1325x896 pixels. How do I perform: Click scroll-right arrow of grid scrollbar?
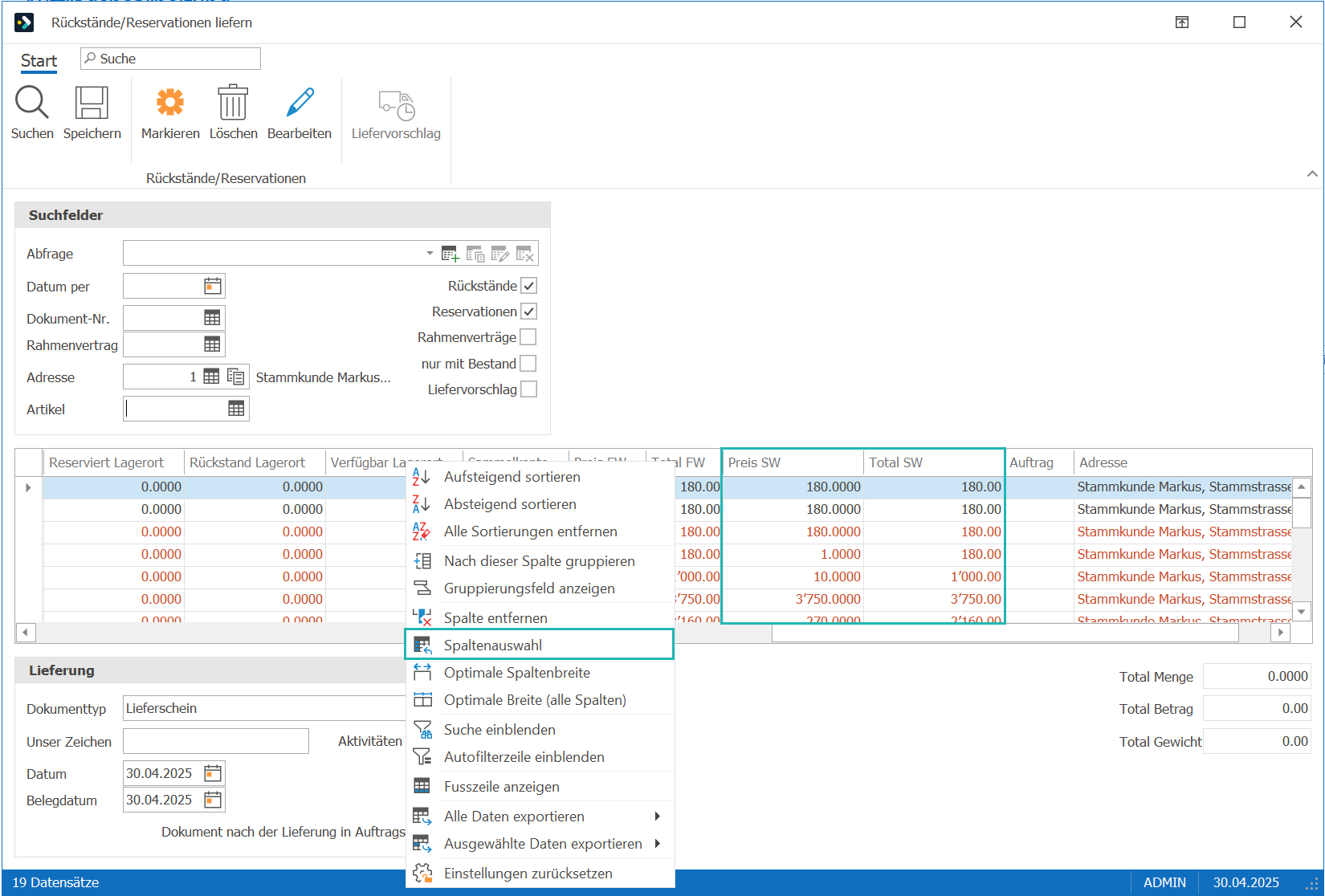tap(1281, 633)
